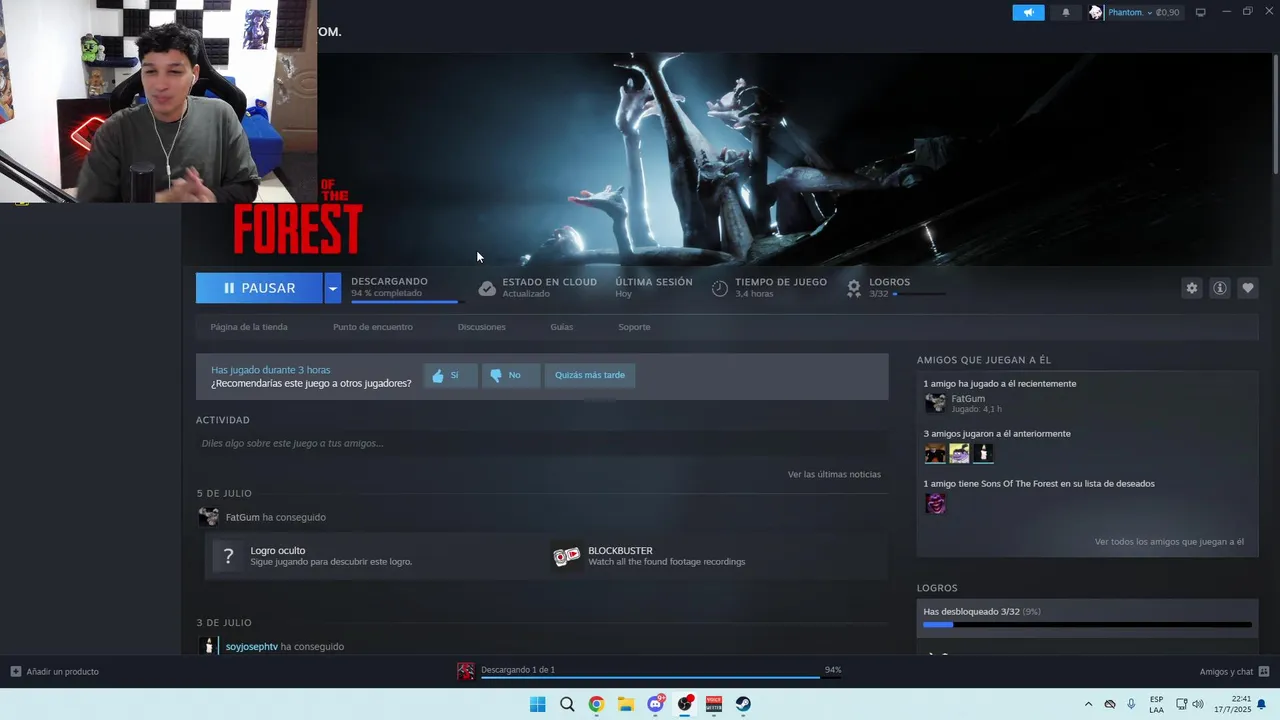Open Soporte tab

click(634, 327)
